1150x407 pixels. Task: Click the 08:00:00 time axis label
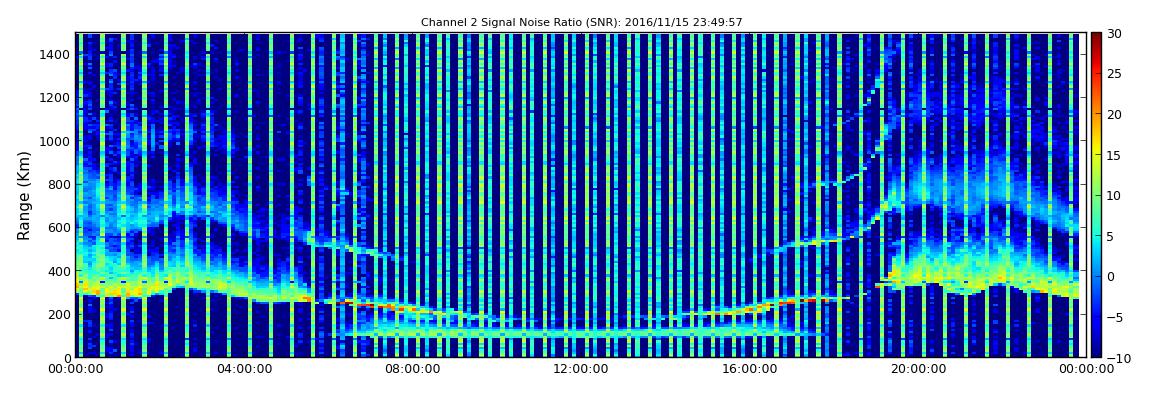tap(412, 370)
